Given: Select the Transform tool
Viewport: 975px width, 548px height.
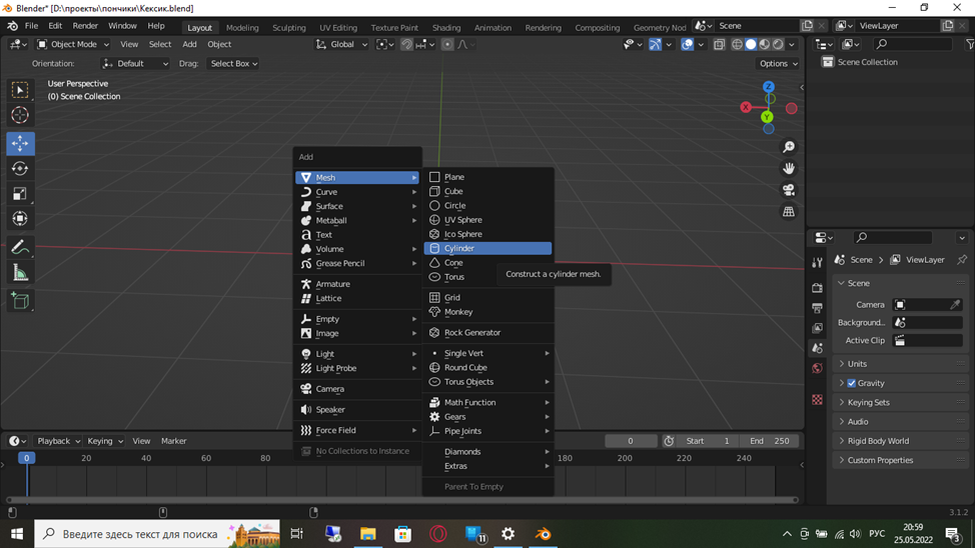Looking at the screenshot, I should click(x=20, y=218).
